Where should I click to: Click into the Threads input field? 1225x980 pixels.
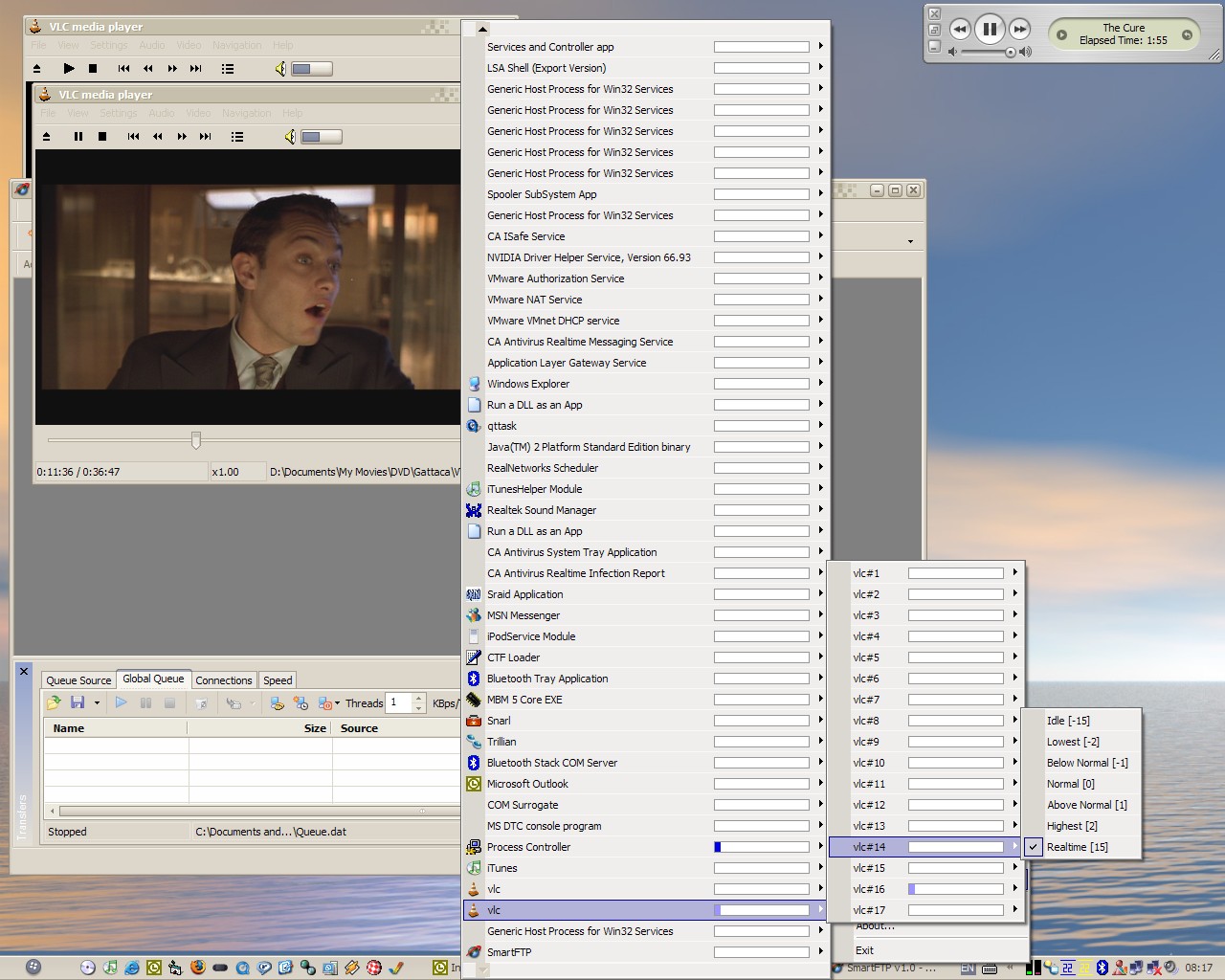[x=398, y=702]
